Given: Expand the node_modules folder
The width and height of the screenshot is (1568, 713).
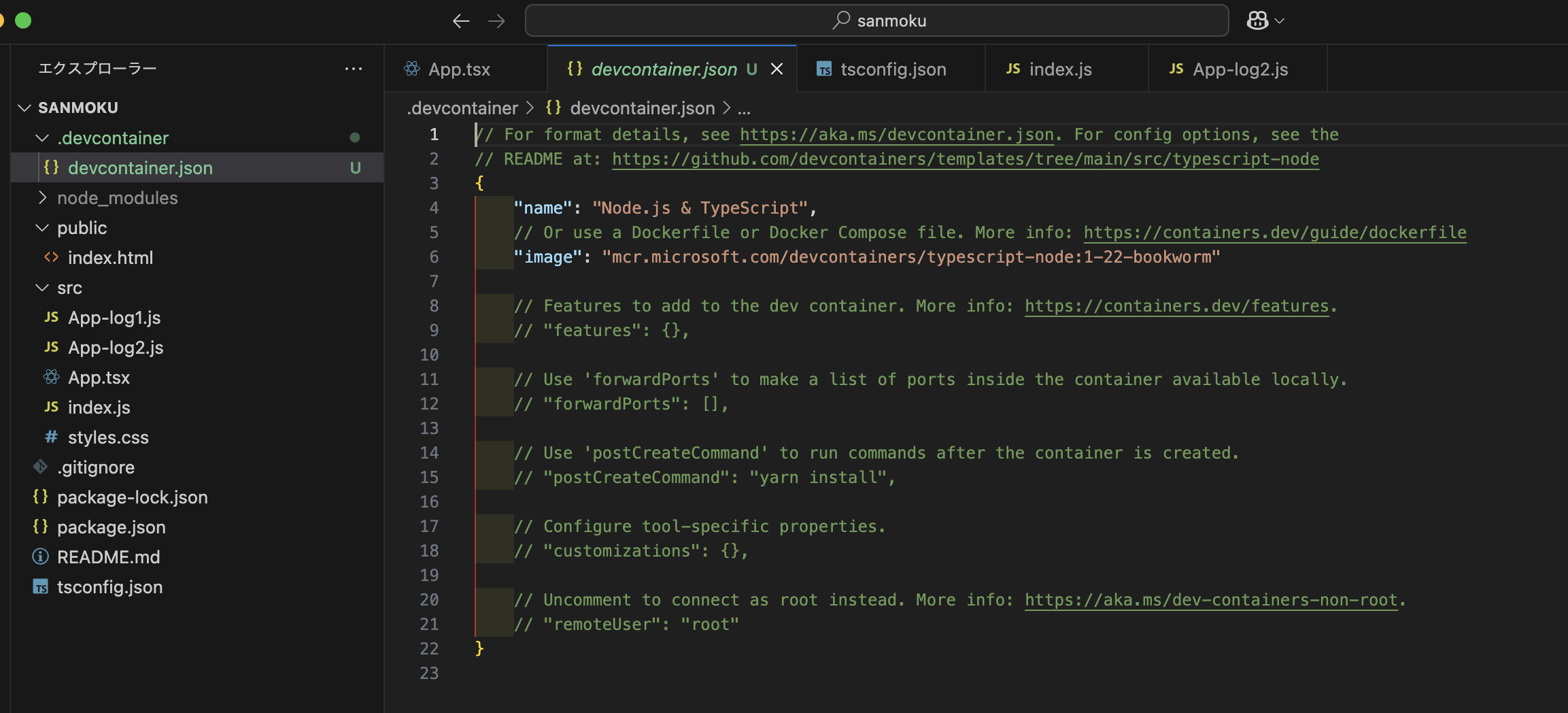Looking at the screenshot, I should click(x=43, y=197).
